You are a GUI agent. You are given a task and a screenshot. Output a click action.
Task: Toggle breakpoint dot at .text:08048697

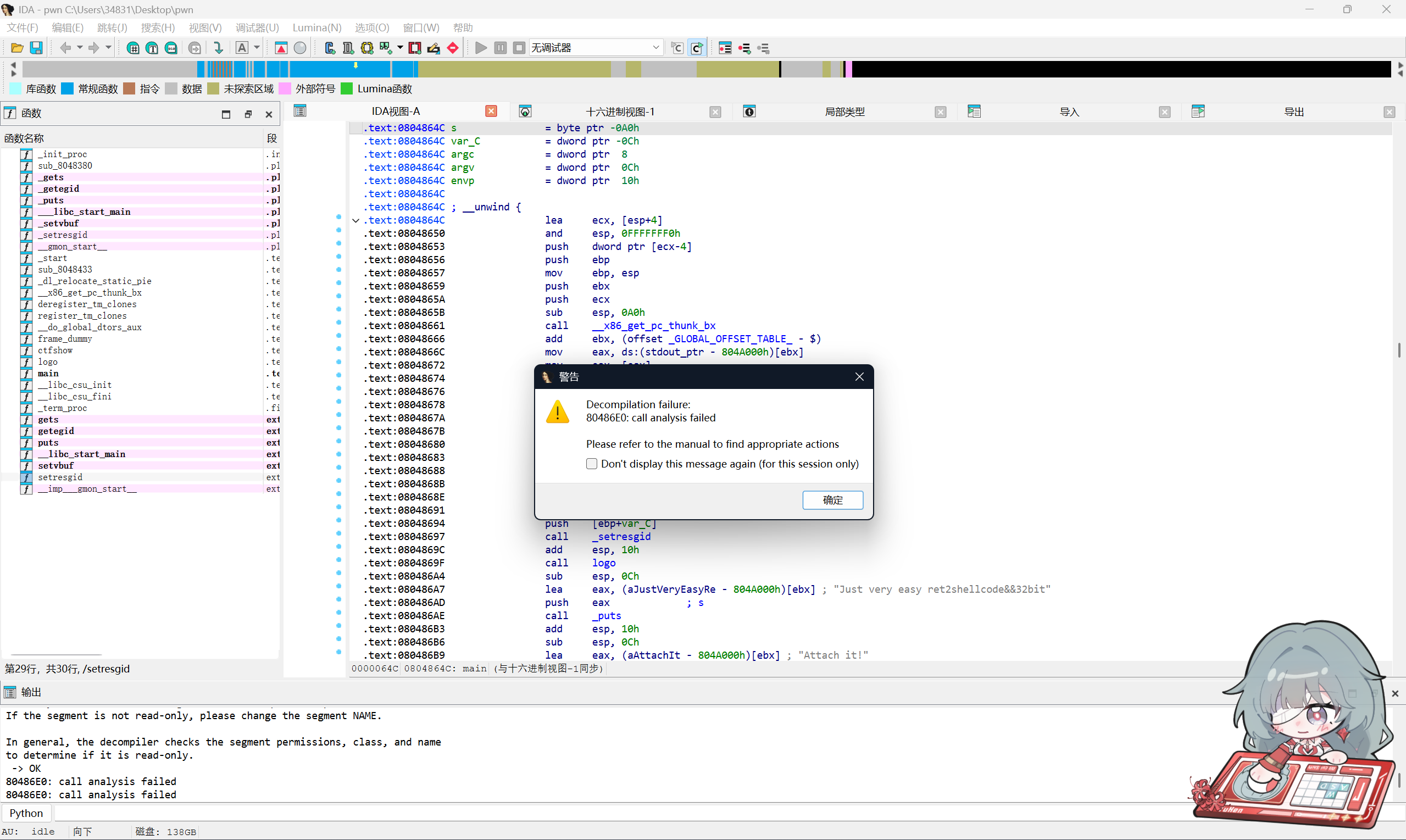click(x=338, y=533)
